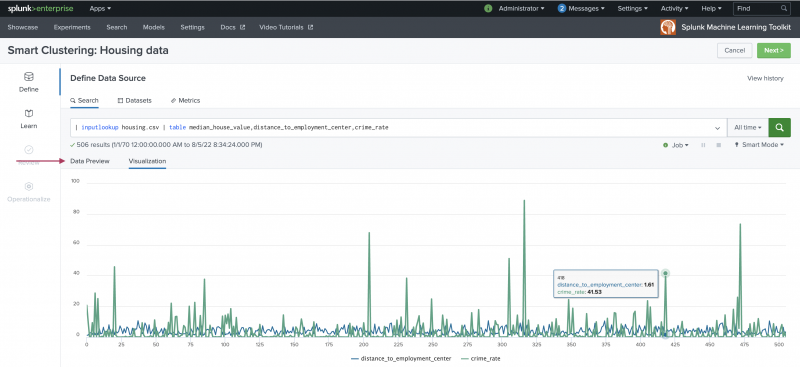800x367 pixels.
Task: Click the Smart Clustering: Housing data title
Action: point(88,51)
